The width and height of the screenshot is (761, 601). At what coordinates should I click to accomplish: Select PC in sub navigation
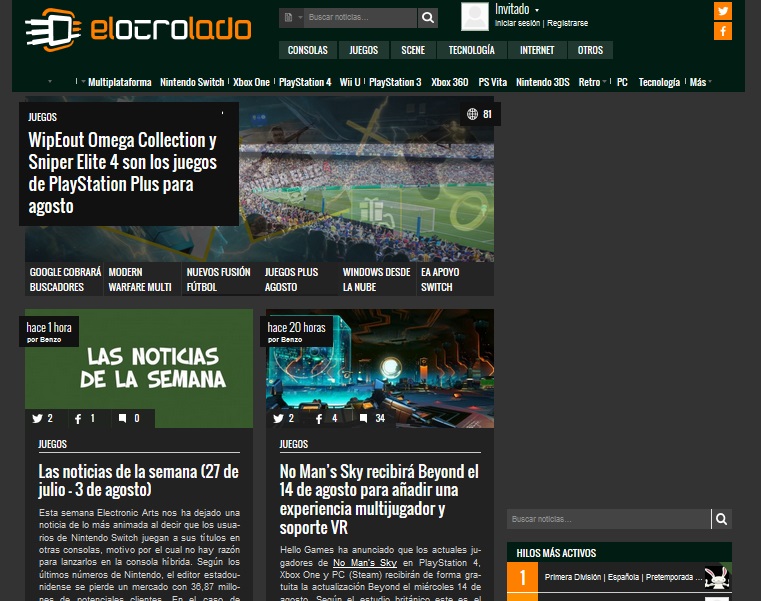(x=622, y=82)
